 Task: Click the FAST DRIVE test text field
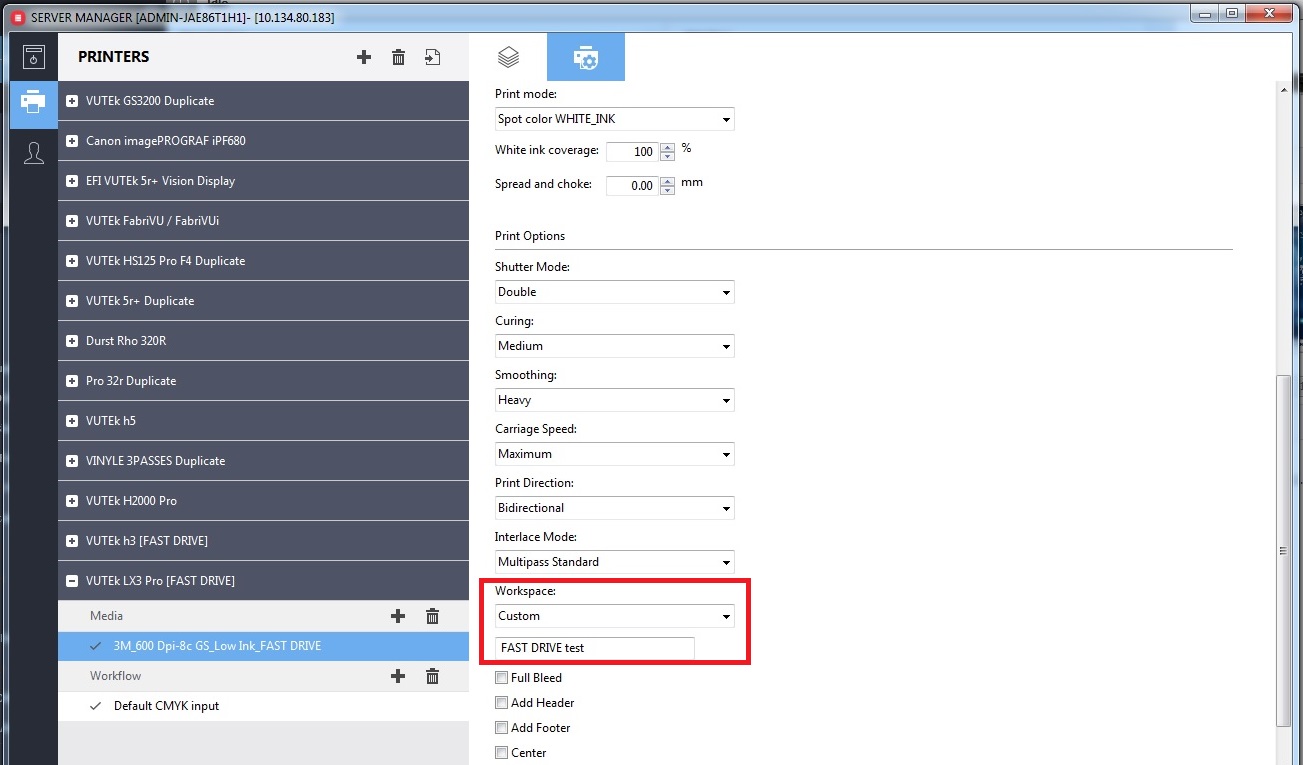point(593,647)
